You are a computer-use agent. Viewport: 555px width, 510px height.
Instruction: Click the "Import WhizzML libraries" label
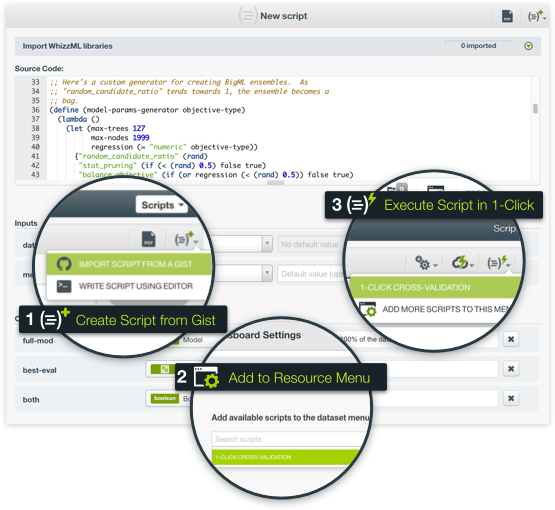click(x=67, y=46)
